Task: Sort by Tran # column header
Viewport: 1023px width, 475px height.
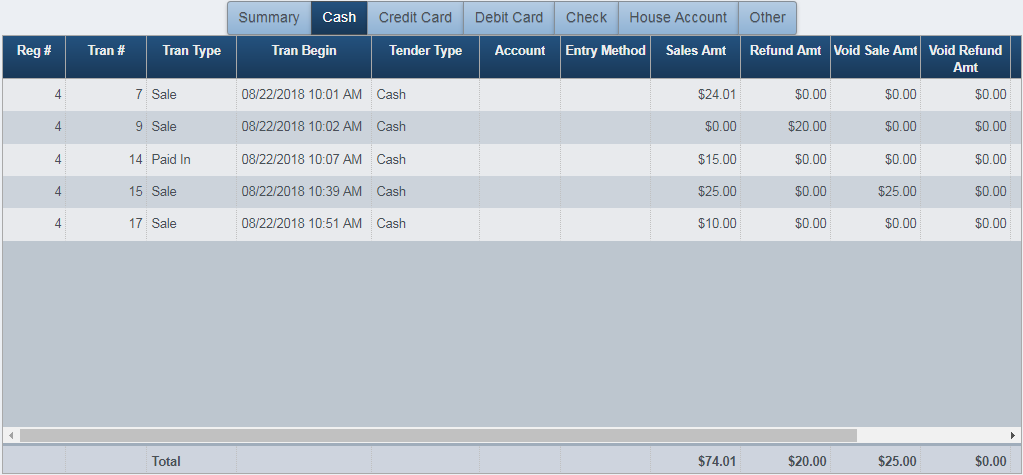Action: [x=106, y=51]
